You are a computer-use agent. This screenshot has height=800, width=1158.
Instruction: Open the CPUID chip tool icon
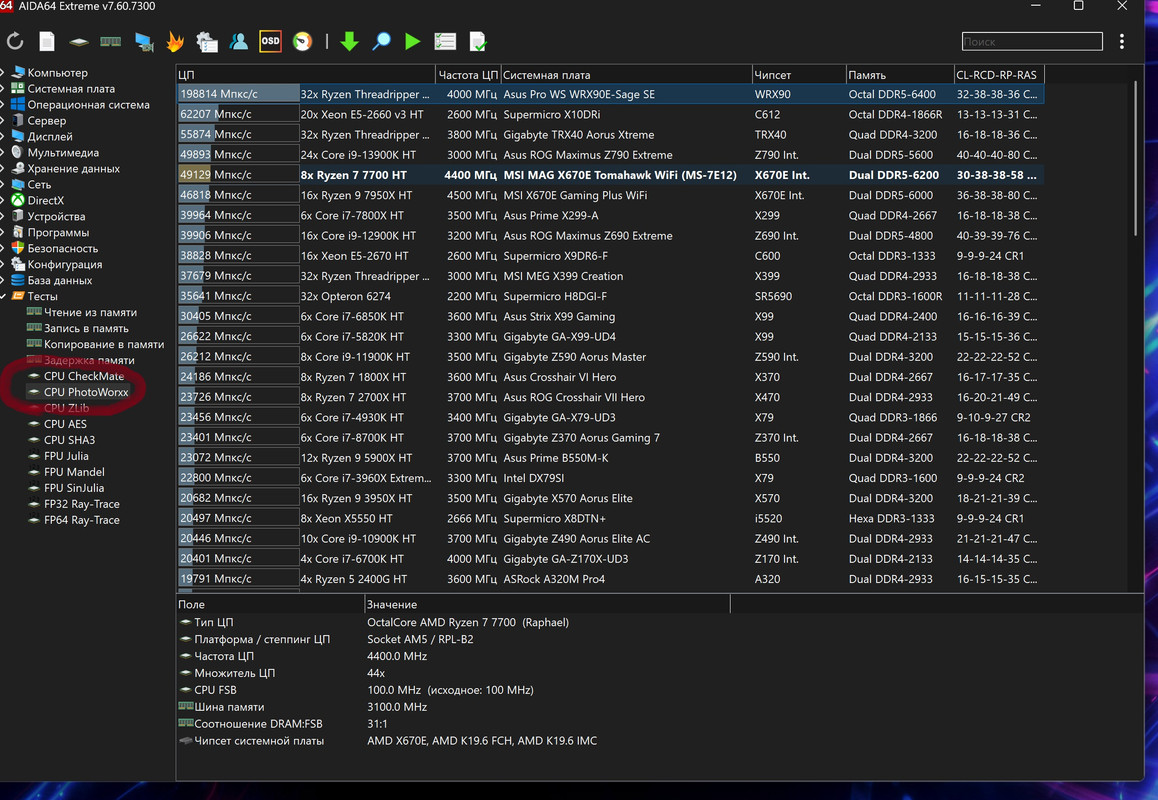pyautogui.click(x=79, y=42)
